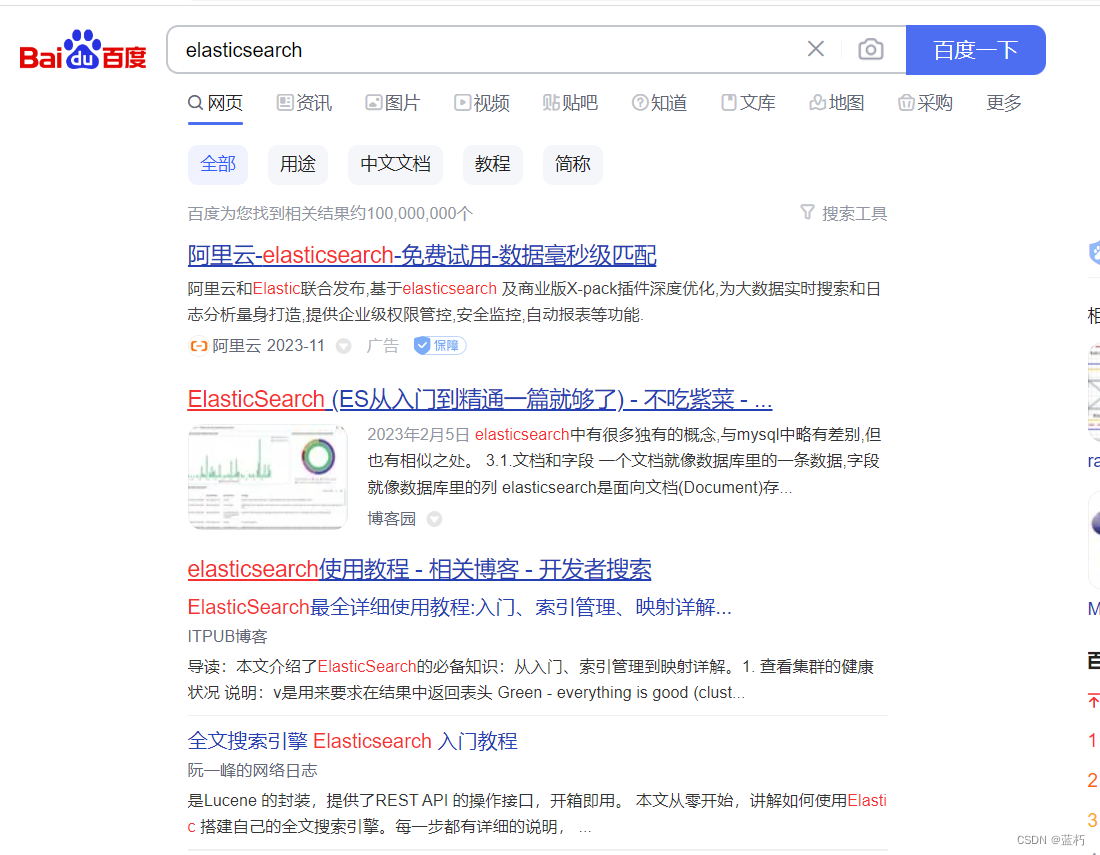Open the 贴吧 tab
This screenshot has width=1100, height=855.
click(570, 103)
